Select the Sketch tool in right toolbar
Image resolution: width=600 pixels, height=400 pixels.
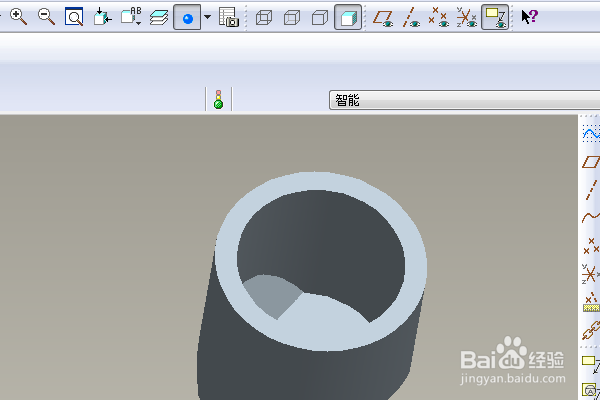point(591,134)
